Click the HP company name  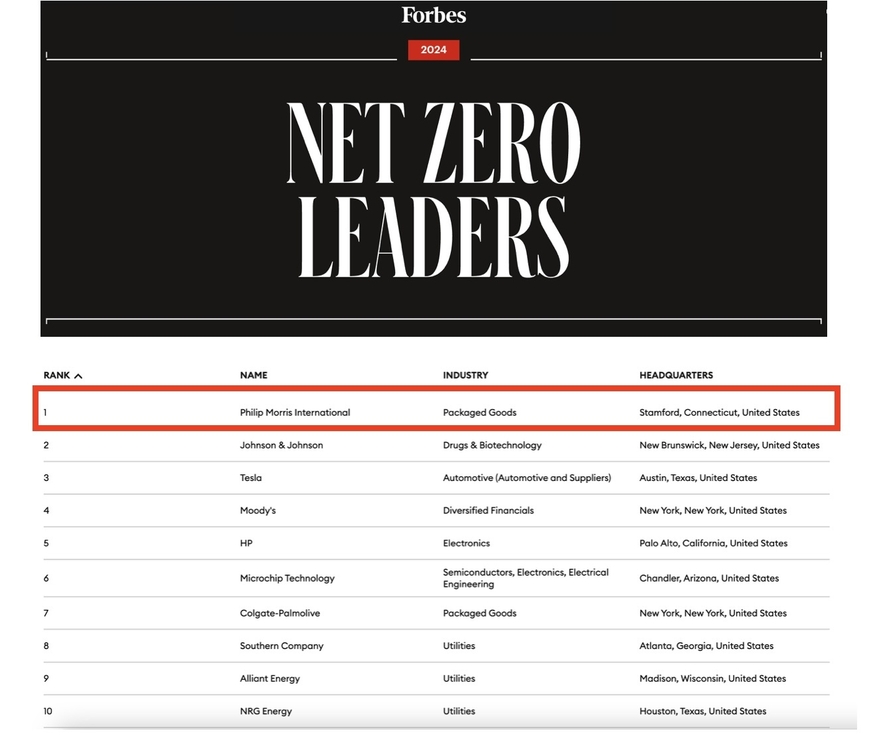click(x=246, y=544)
